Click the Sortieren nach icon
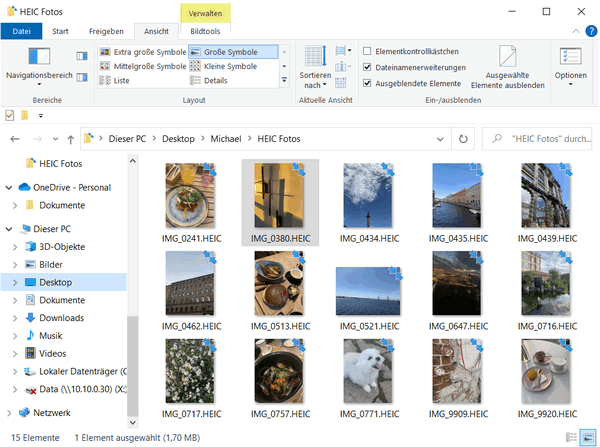 [x=315, y=56]
